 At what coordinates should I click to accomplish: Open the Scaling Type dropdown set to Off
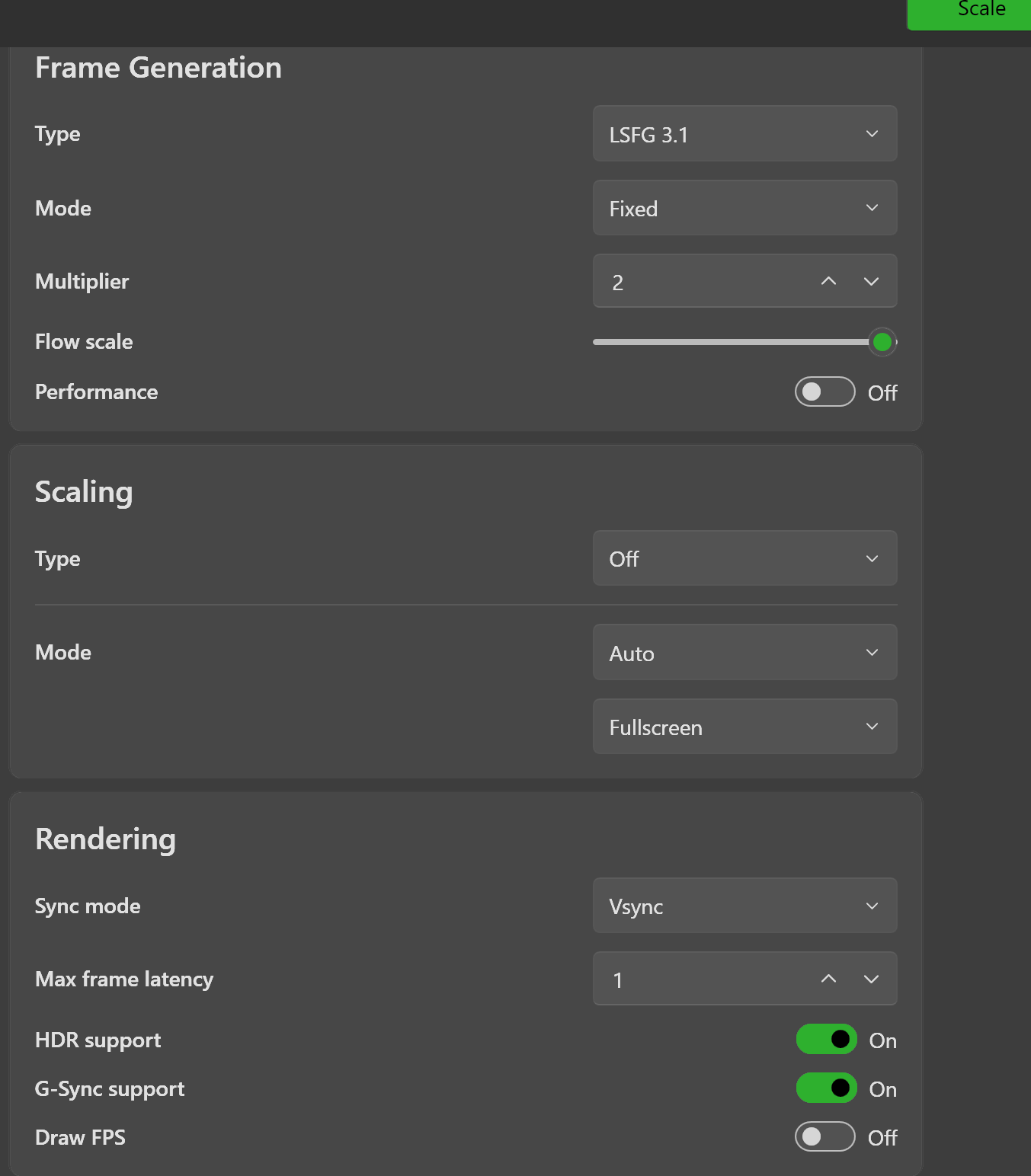(x=744, y=558)
